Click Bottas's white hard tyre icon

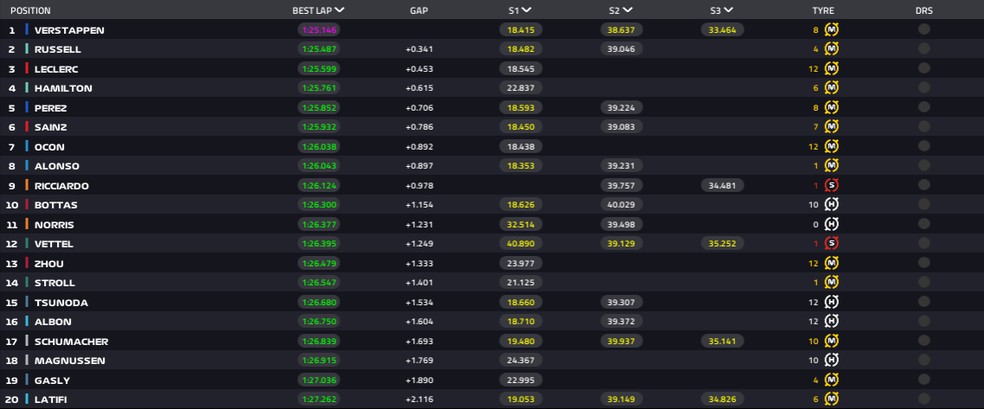[831, 205]
